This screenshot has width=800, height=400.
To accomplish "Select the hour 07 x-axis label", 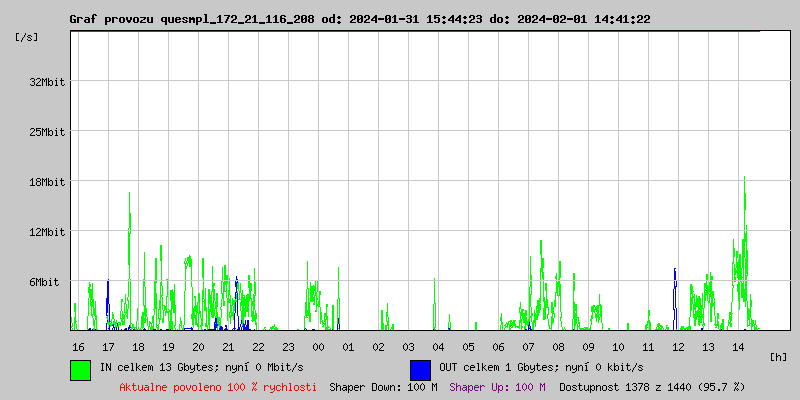I will tap(528, 346).
